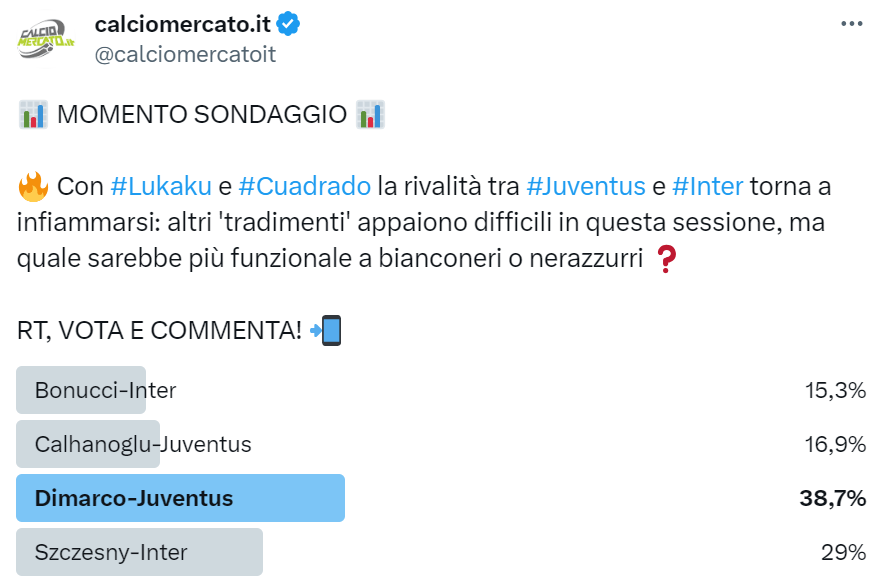This screenshot has width=886, height=583.
Task: Click the #Lukaku hashtag
Action: (x=160, y=186)
